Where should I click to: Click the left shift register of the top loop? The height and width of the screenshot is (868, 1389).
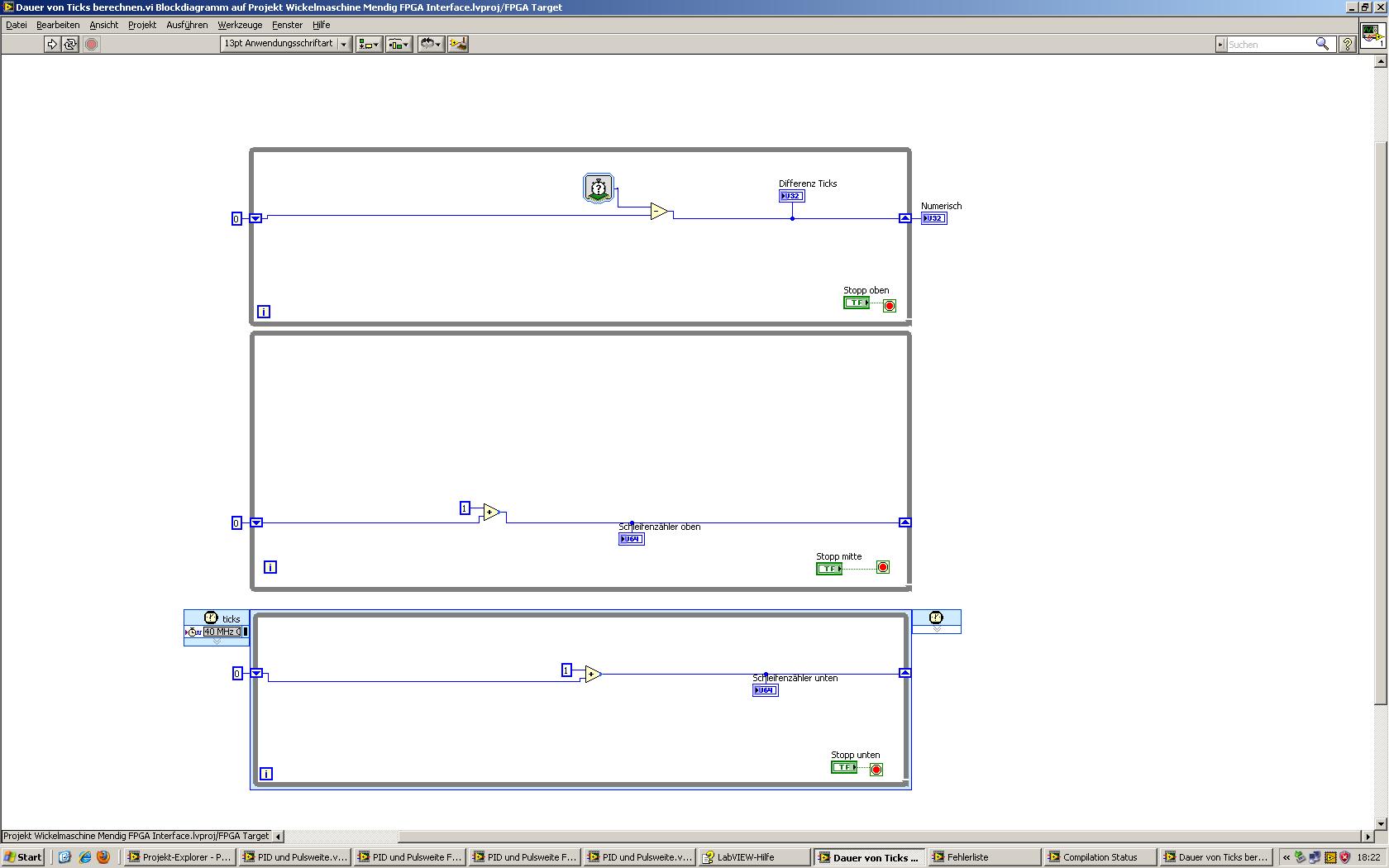pos(255,218)
